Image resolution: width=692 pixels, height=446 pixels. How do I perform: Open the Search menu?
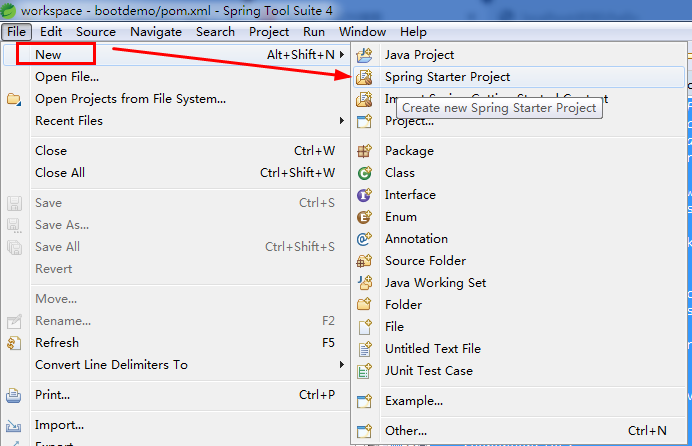215,32
